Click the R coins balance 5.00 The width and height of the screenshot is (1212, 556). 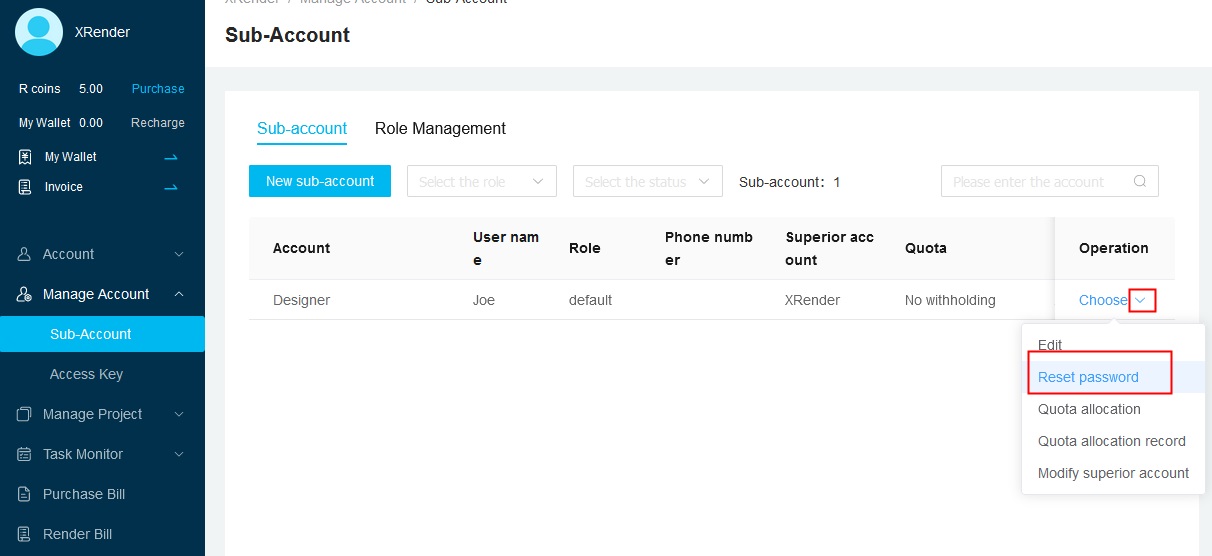click(91, 89)
